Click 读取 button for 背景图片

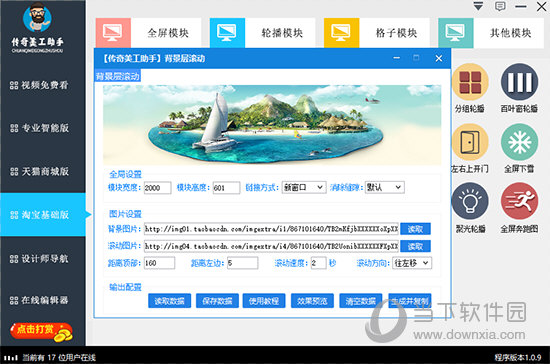415,229
